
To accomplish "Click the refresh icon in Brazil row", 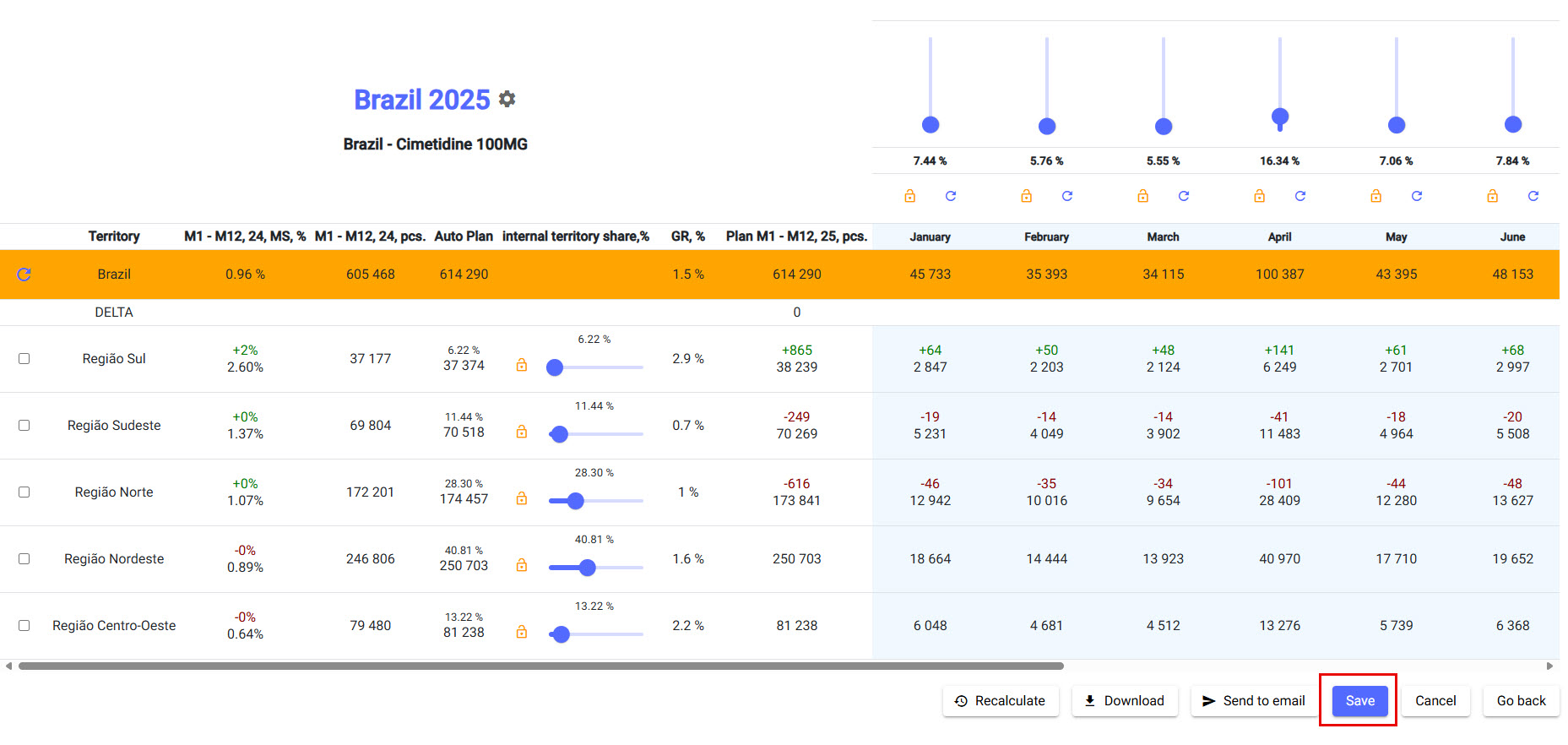I will [x=24, y=275].
